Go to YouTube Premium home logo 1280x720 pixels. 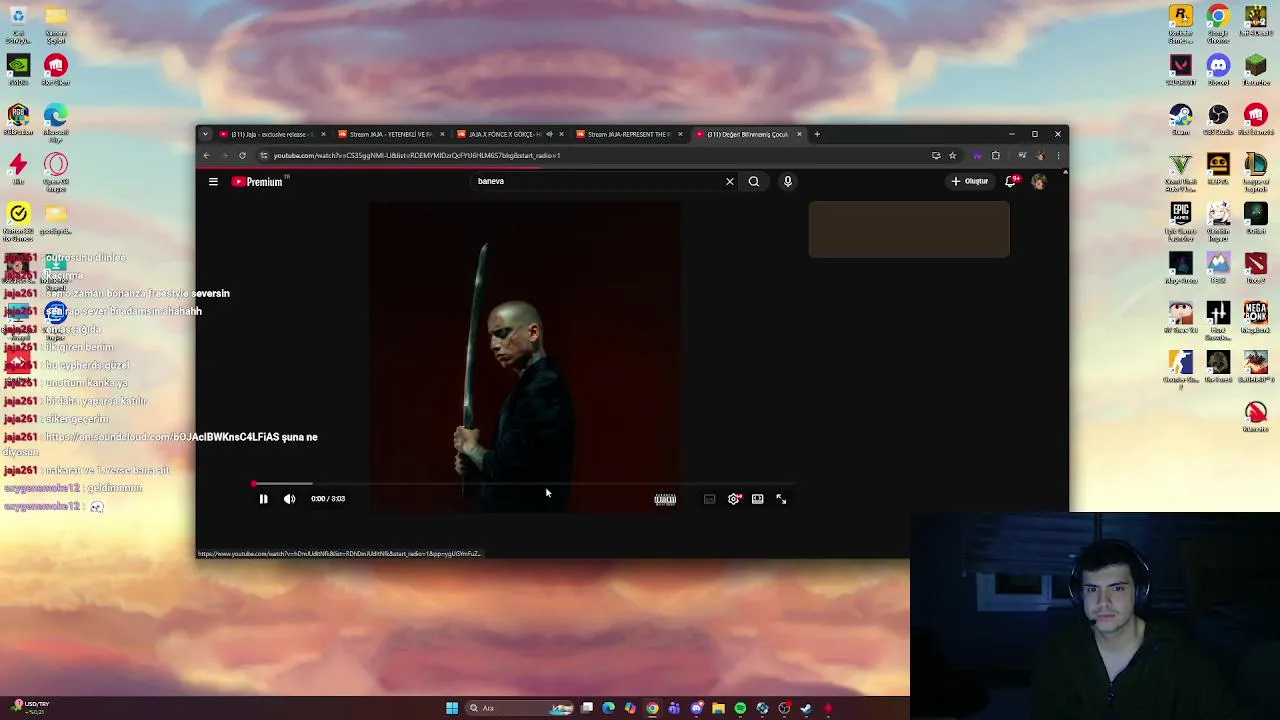tap(258, 181)
